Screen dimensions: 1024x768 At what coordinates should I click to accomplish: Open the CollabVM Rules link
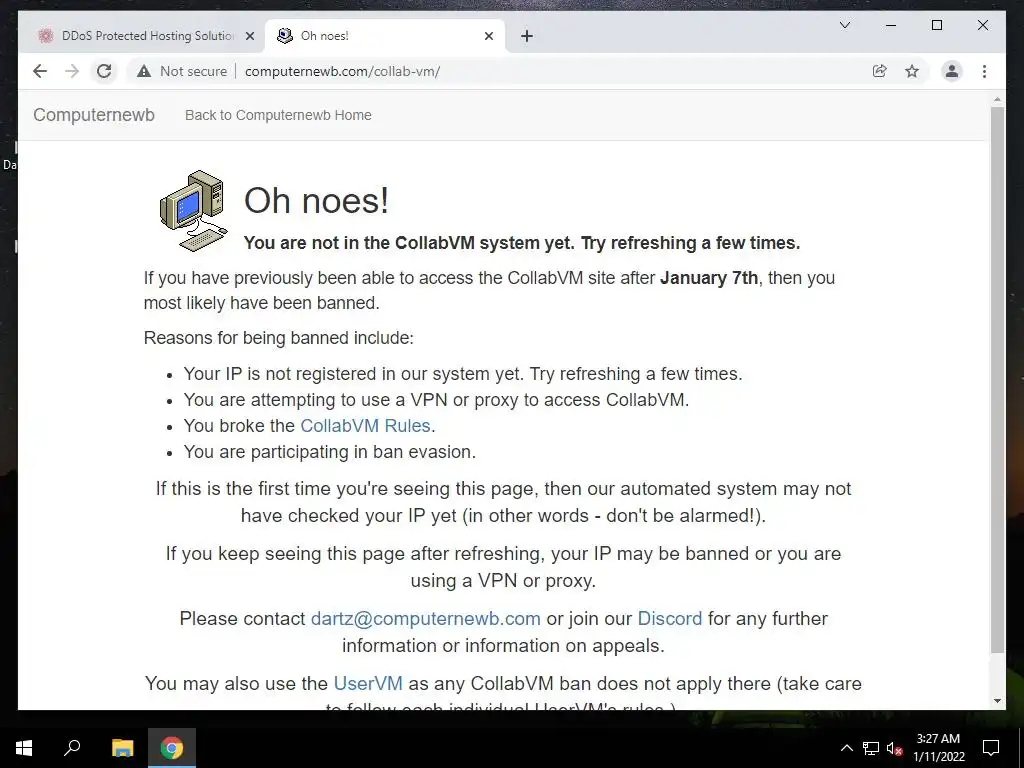(365, 426)
